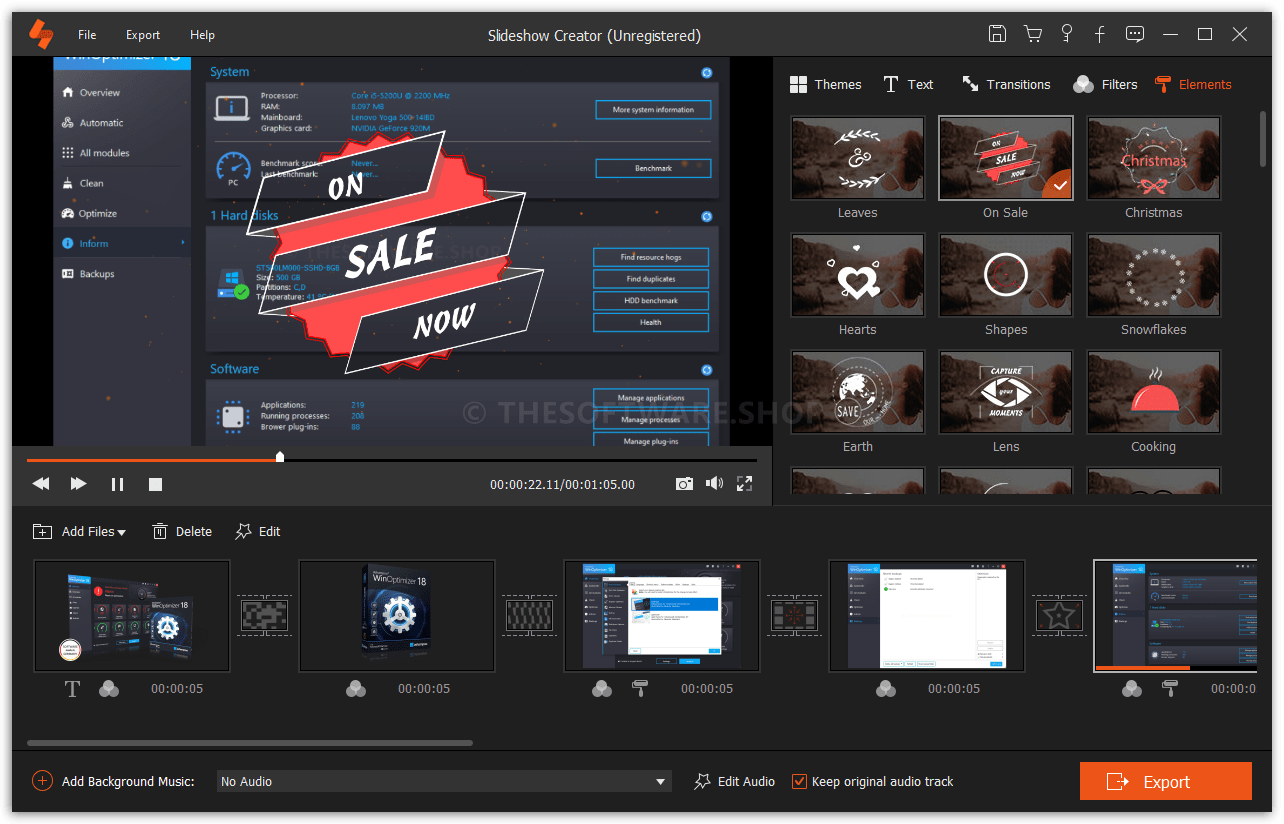The width and height of the screenshot is (1284, 824).
Task: Open the feedback chat bubble icon
Action: click(x=1134, y=33)
